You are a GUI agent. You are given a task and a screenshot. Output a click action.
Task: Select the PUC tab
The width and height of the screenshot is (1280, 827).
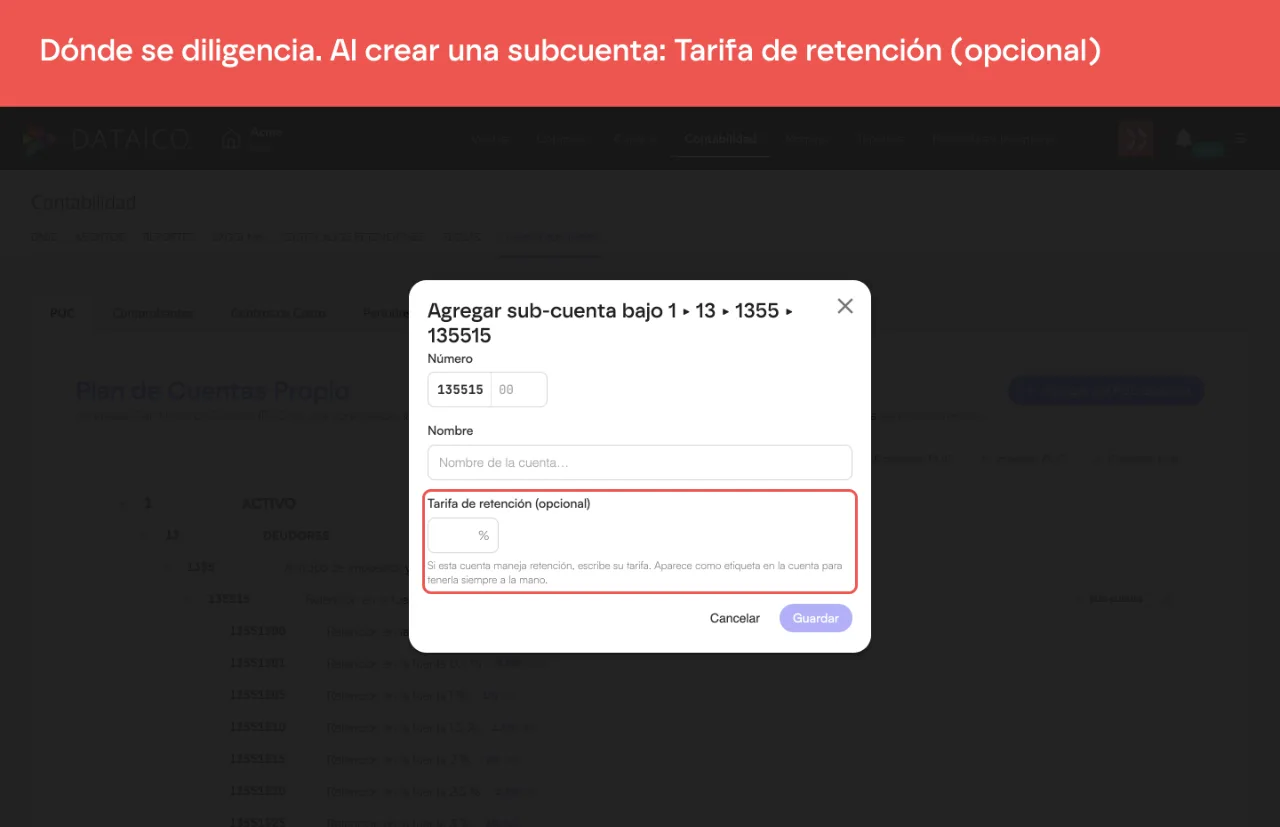click(62, 313)
